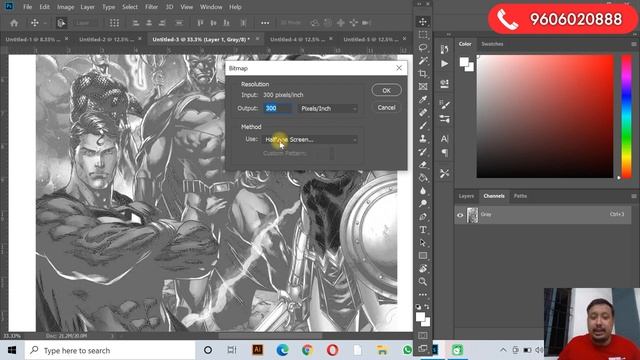Close the Untitled-2 document tab
The image size is (640, 360).
[x=140, y=39]
